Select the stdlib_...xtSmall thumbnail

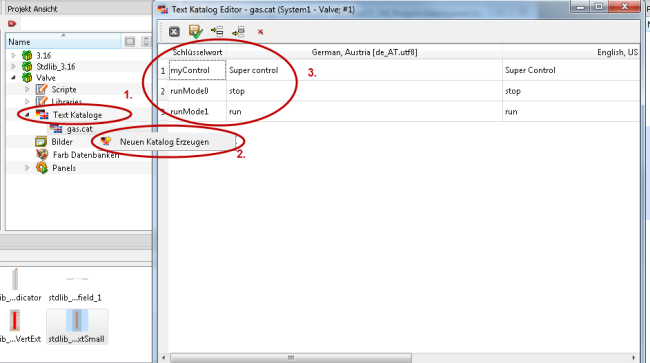[x=77, y=327]
